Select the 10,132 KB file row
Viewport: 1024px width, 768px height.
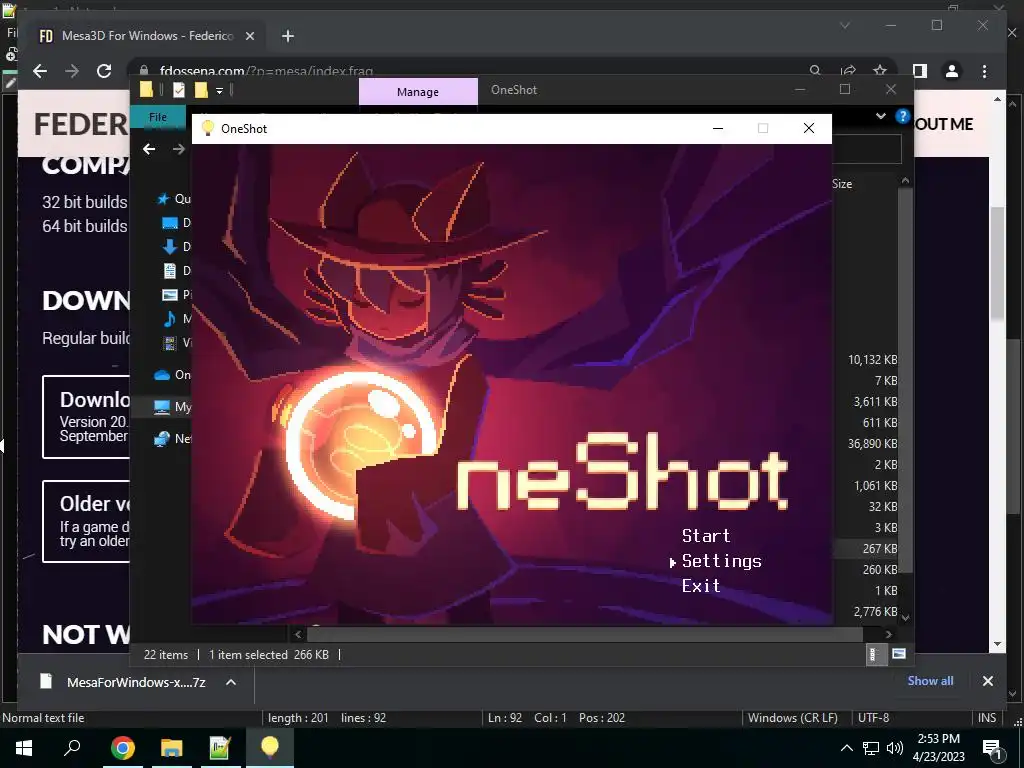click(872, 360)
